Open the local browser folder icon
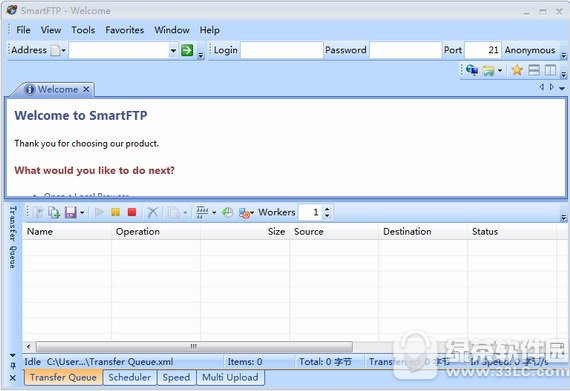 [488, 70]
